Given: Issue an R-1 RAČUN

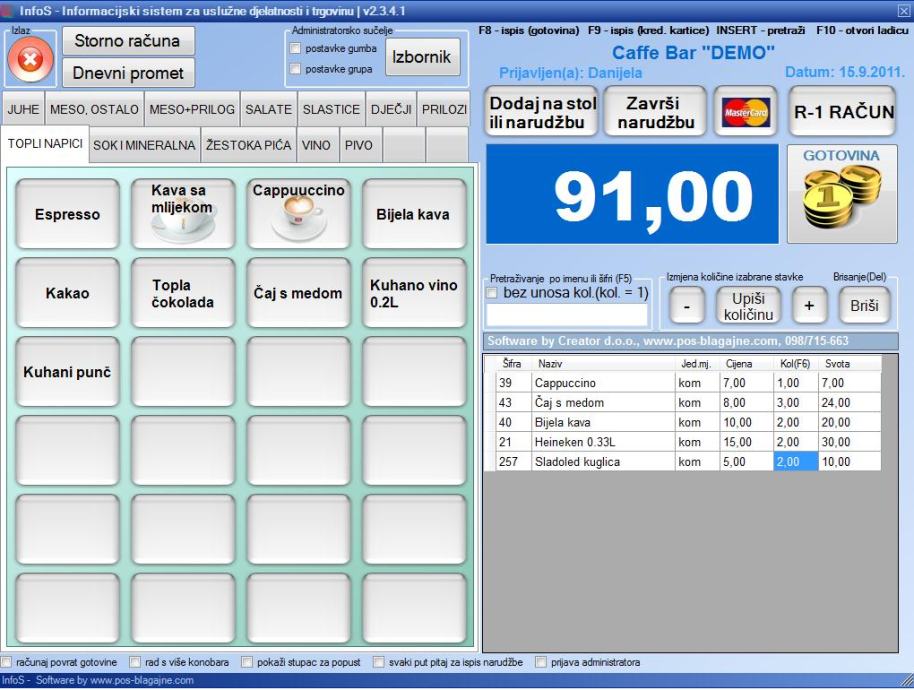Looking at the screenshot, I should point(842,111).
